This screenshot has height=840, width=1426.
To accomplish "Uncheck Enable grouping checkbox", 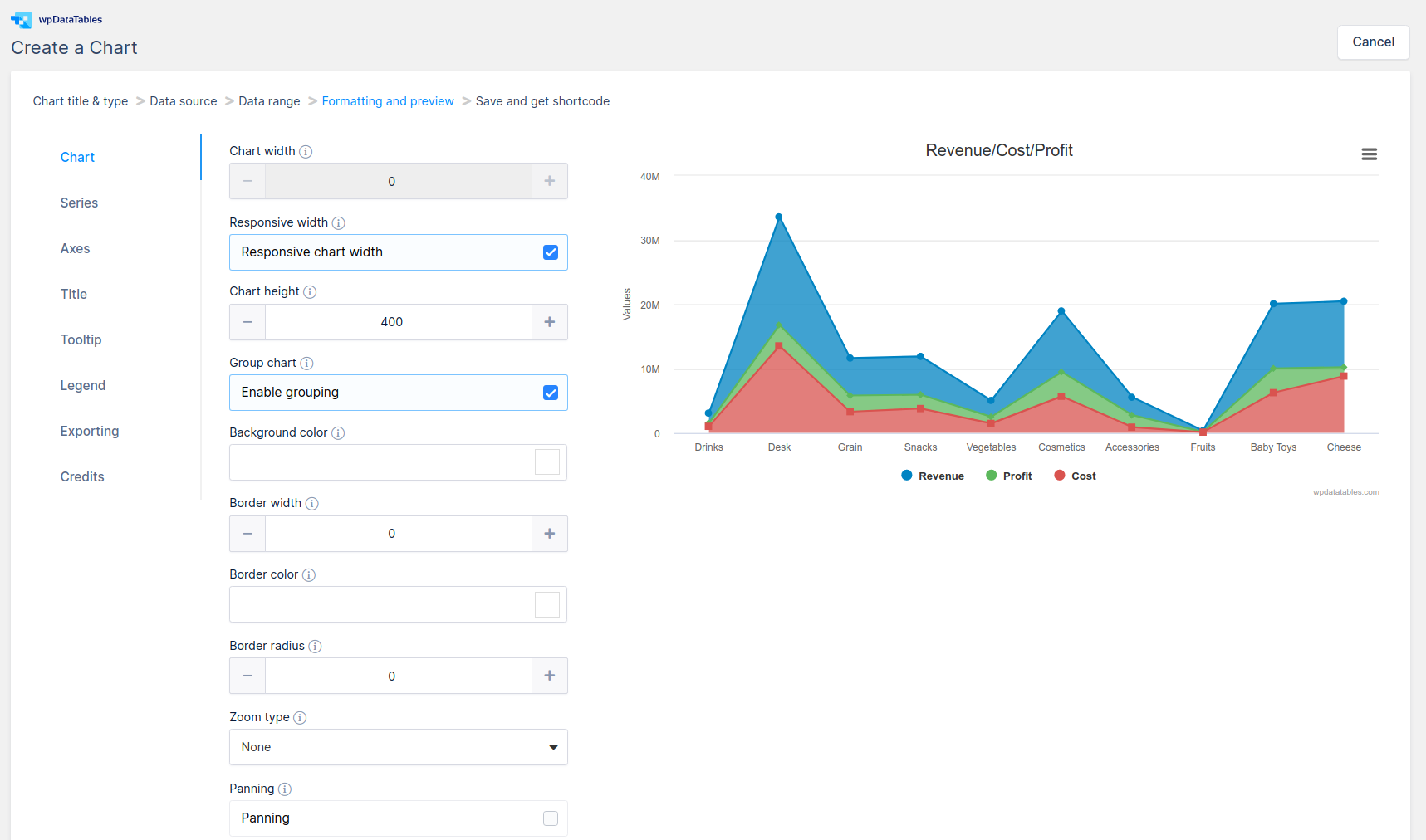I will tap(551, 393).
